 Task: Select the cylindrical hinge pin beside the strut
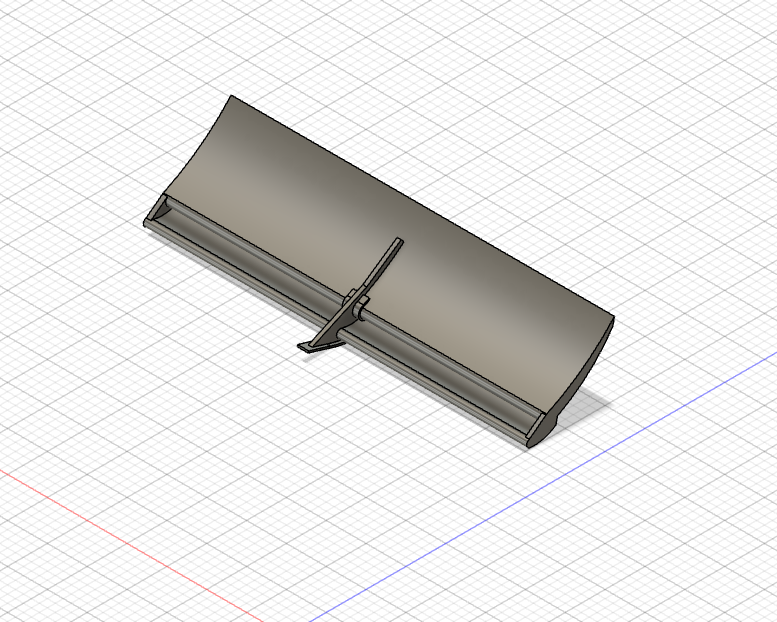click(x=362, y=308)
